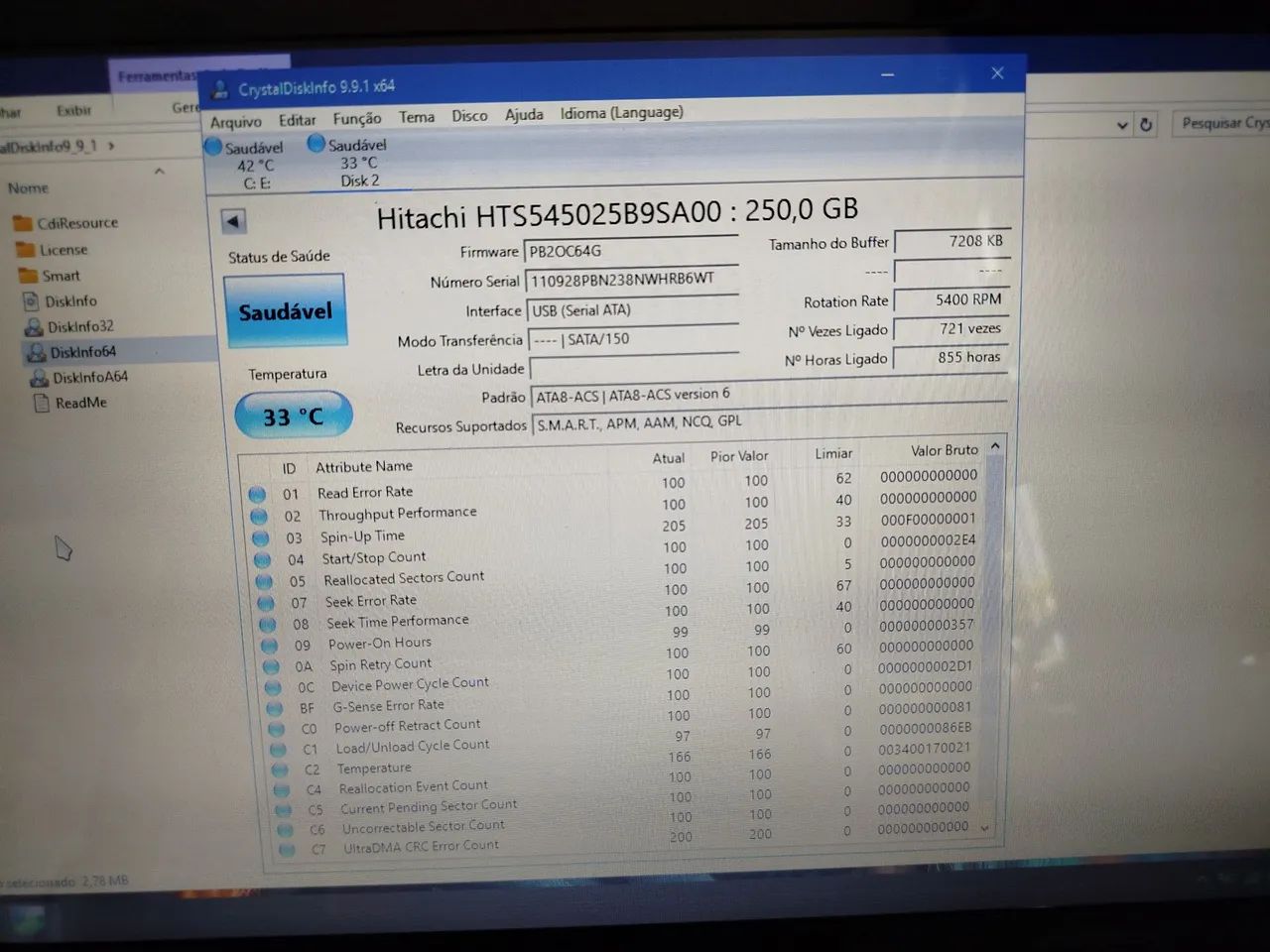The image size is (1270, 952).
Task: Click the Explorer search box
Action: [x=1222, y=123]
